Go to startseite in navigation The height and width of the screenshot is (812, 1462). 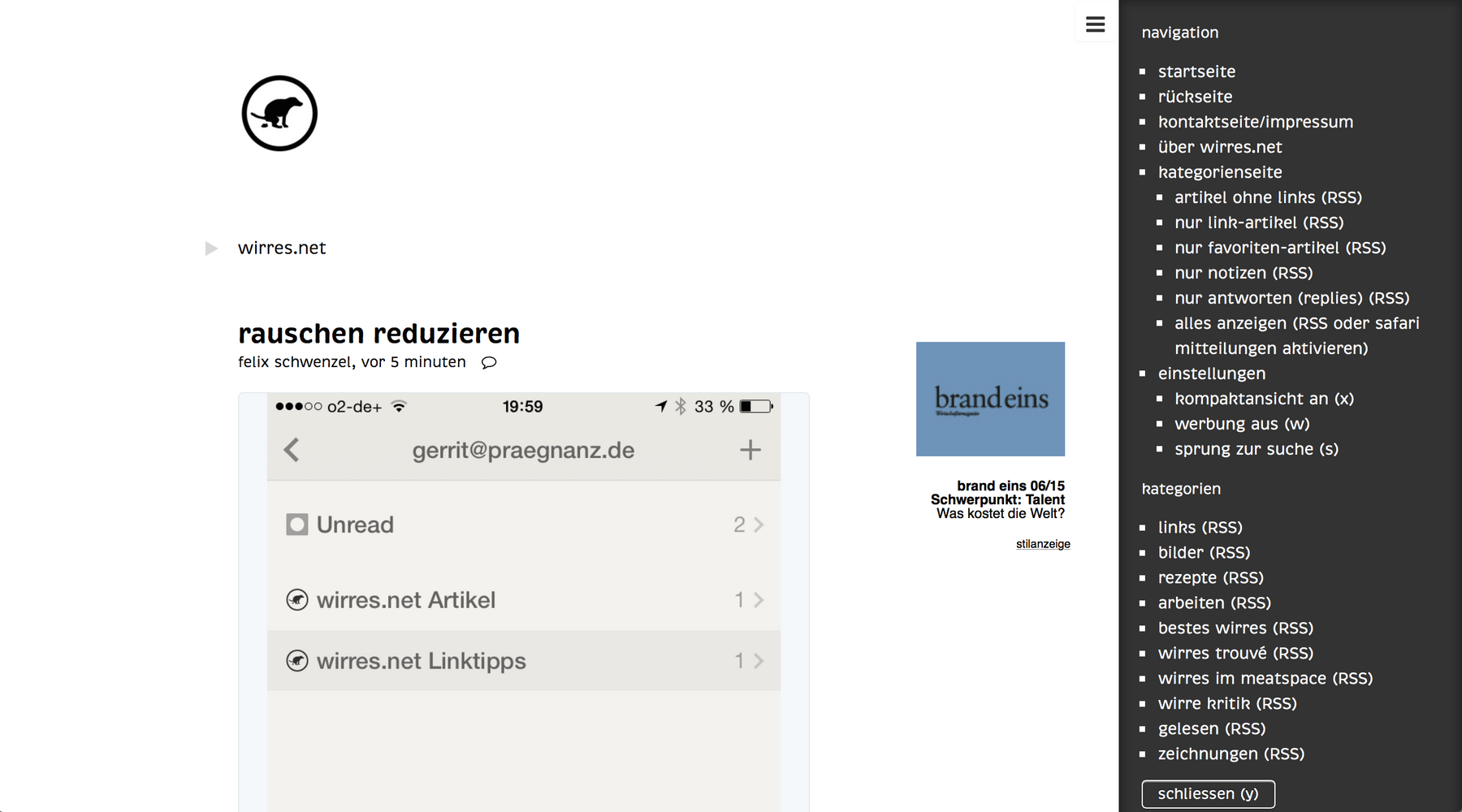pyautogui.click(x=1196, y=71)
